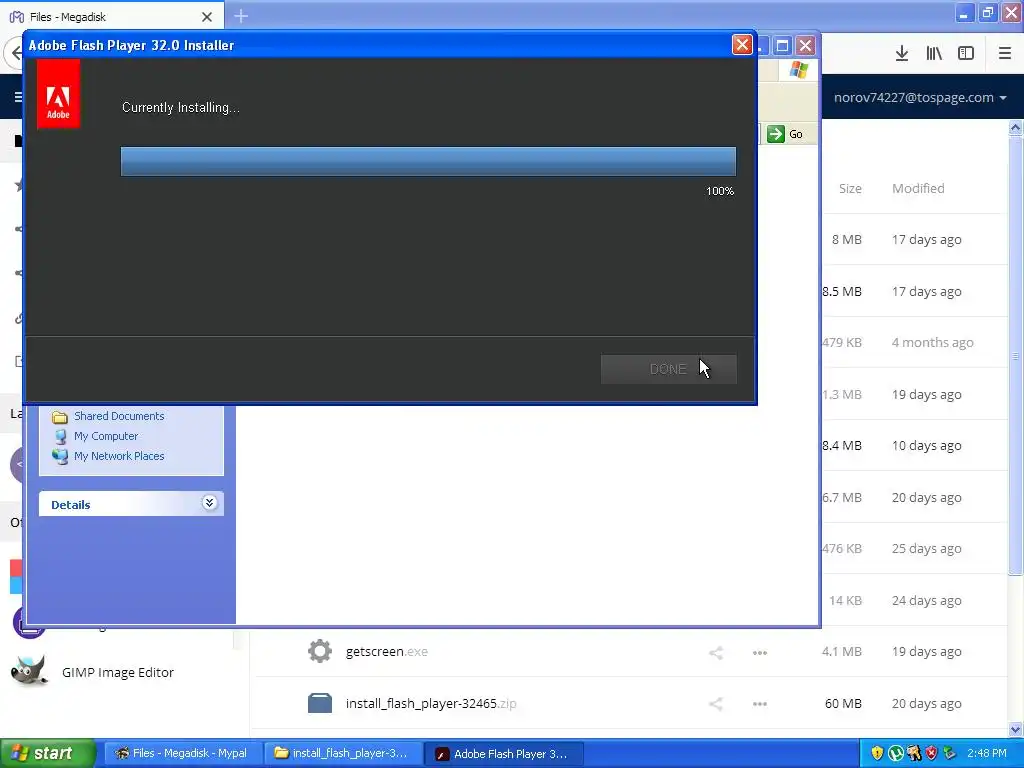Open the browser hamburger menu
Screen dimensions: 1024x768
[x=1004, y=54]
